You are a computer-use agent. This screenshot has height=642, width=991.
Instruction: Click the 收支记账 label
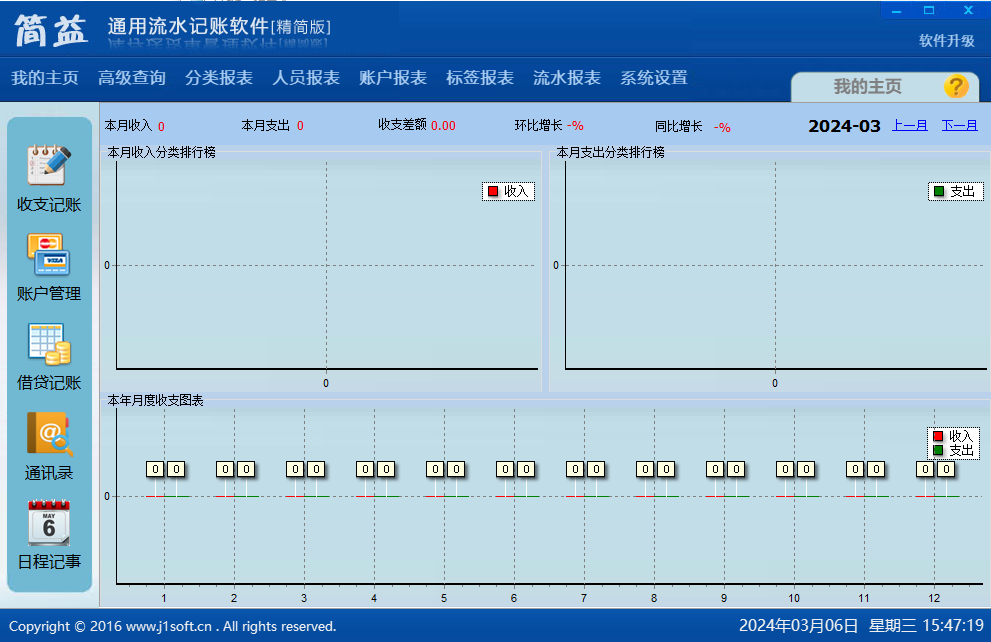tap(49, 205)
